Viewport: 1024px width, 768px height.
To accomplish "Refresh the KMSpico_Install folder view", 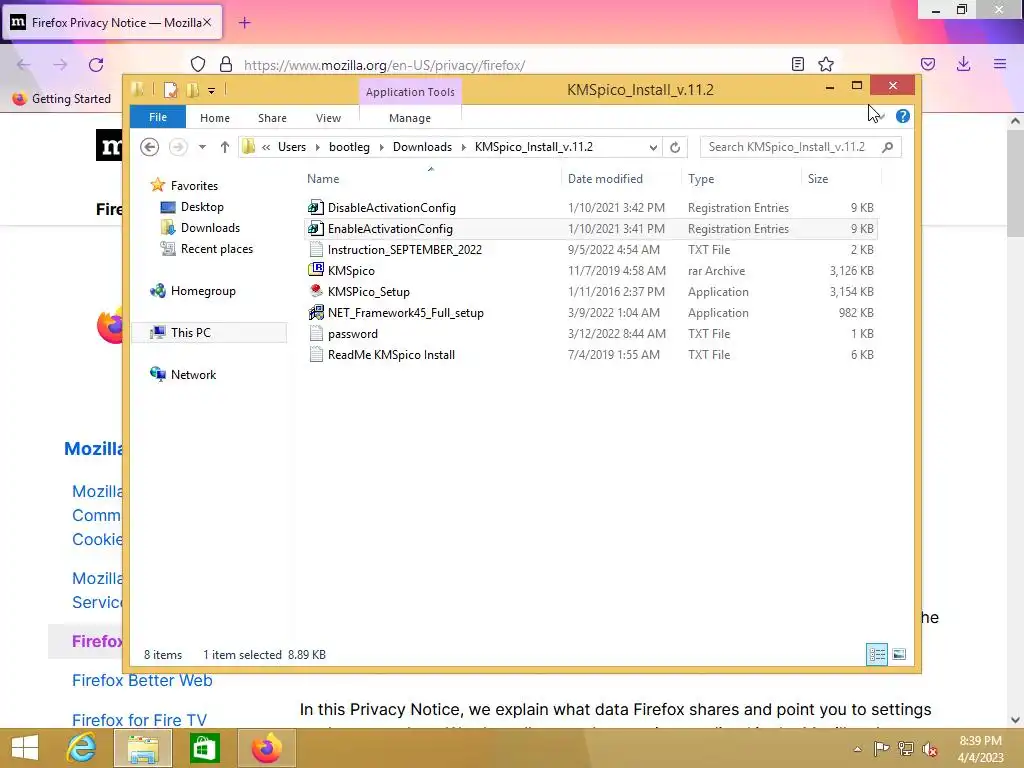I will 675,148.
